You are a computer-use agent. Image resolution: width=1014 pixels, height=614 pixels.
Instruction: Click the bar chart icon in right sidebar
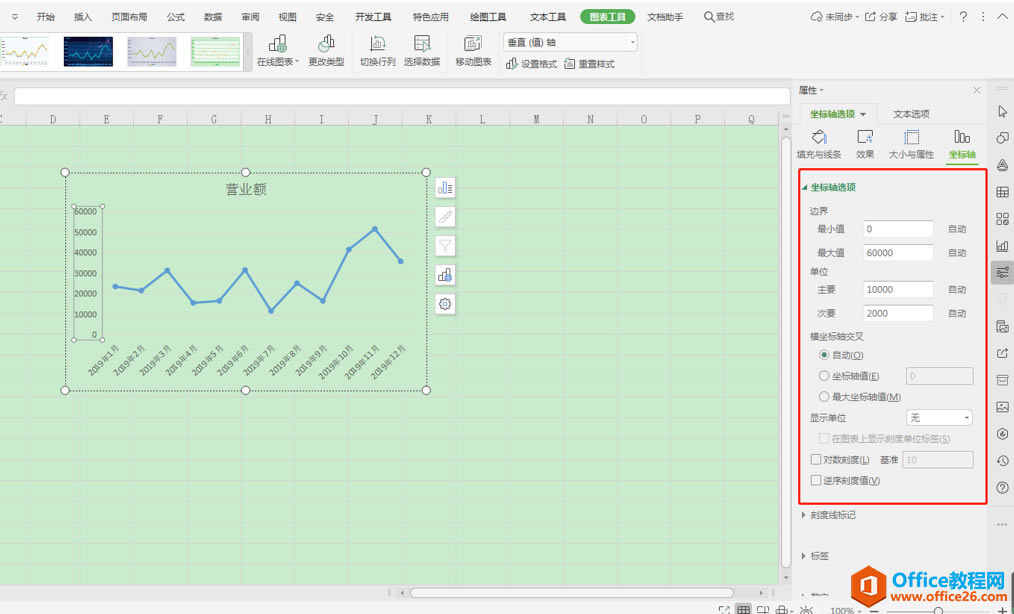point(1002,246)
